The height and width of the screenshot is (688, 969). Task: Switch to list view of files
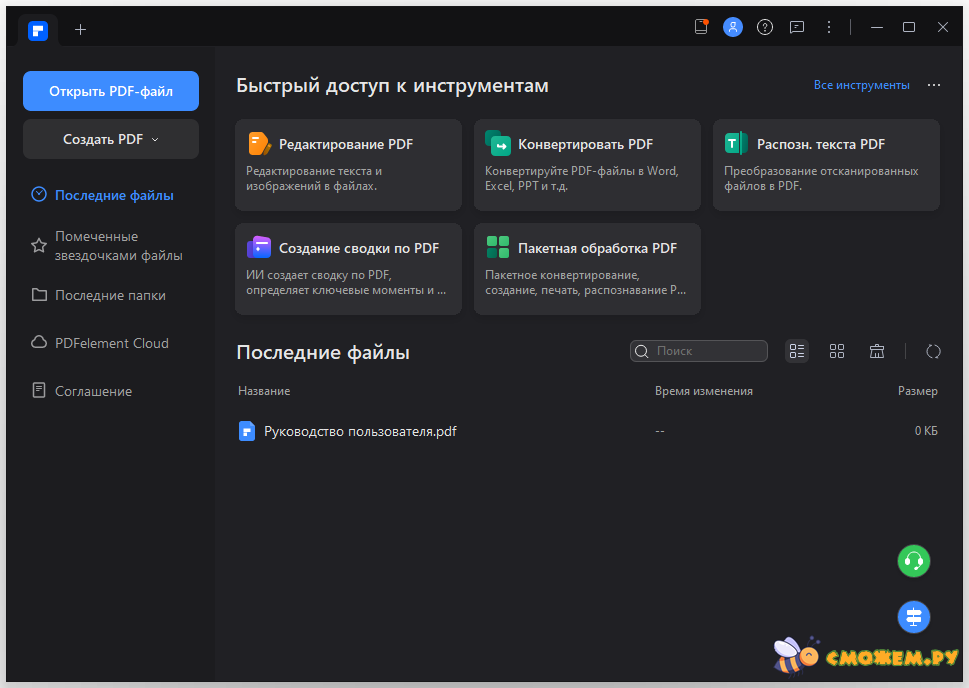(x=797, y=351)
